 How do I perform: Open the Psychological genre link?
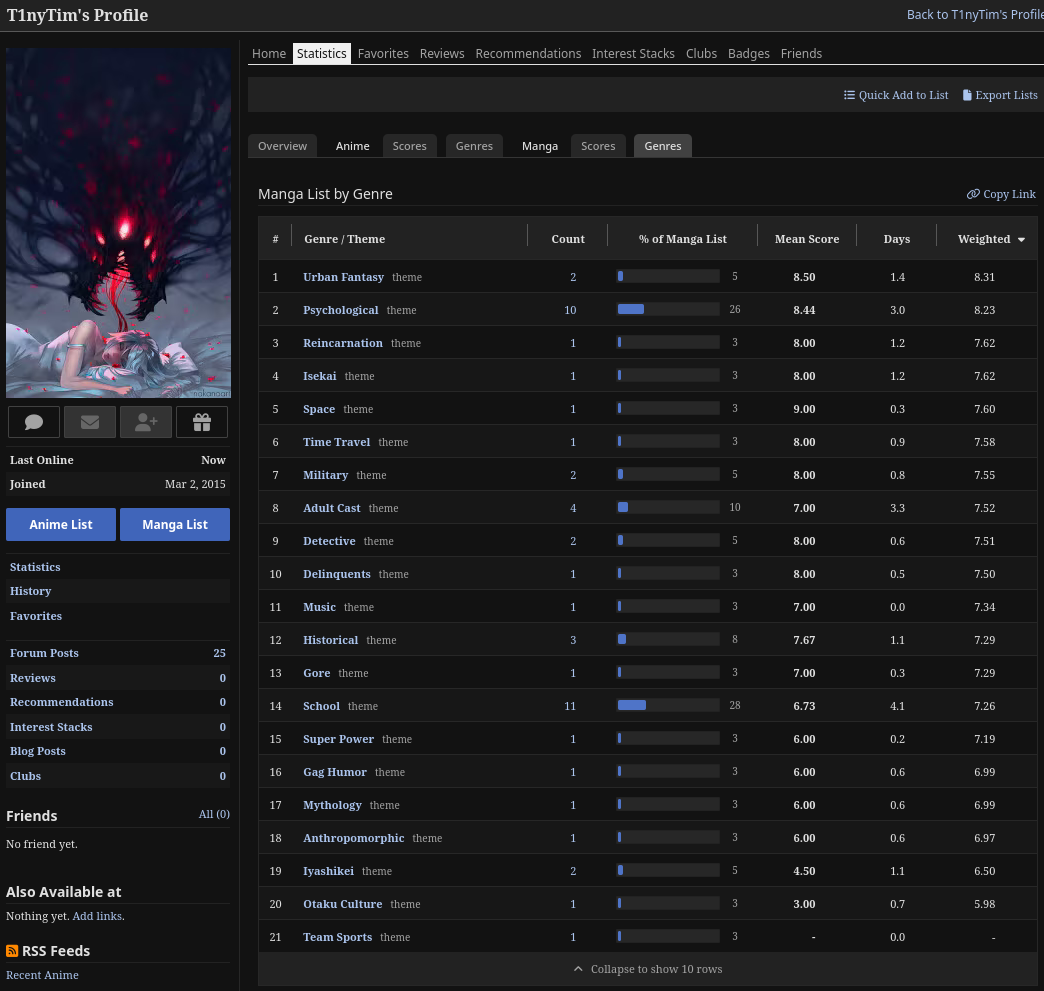(340, 310)
